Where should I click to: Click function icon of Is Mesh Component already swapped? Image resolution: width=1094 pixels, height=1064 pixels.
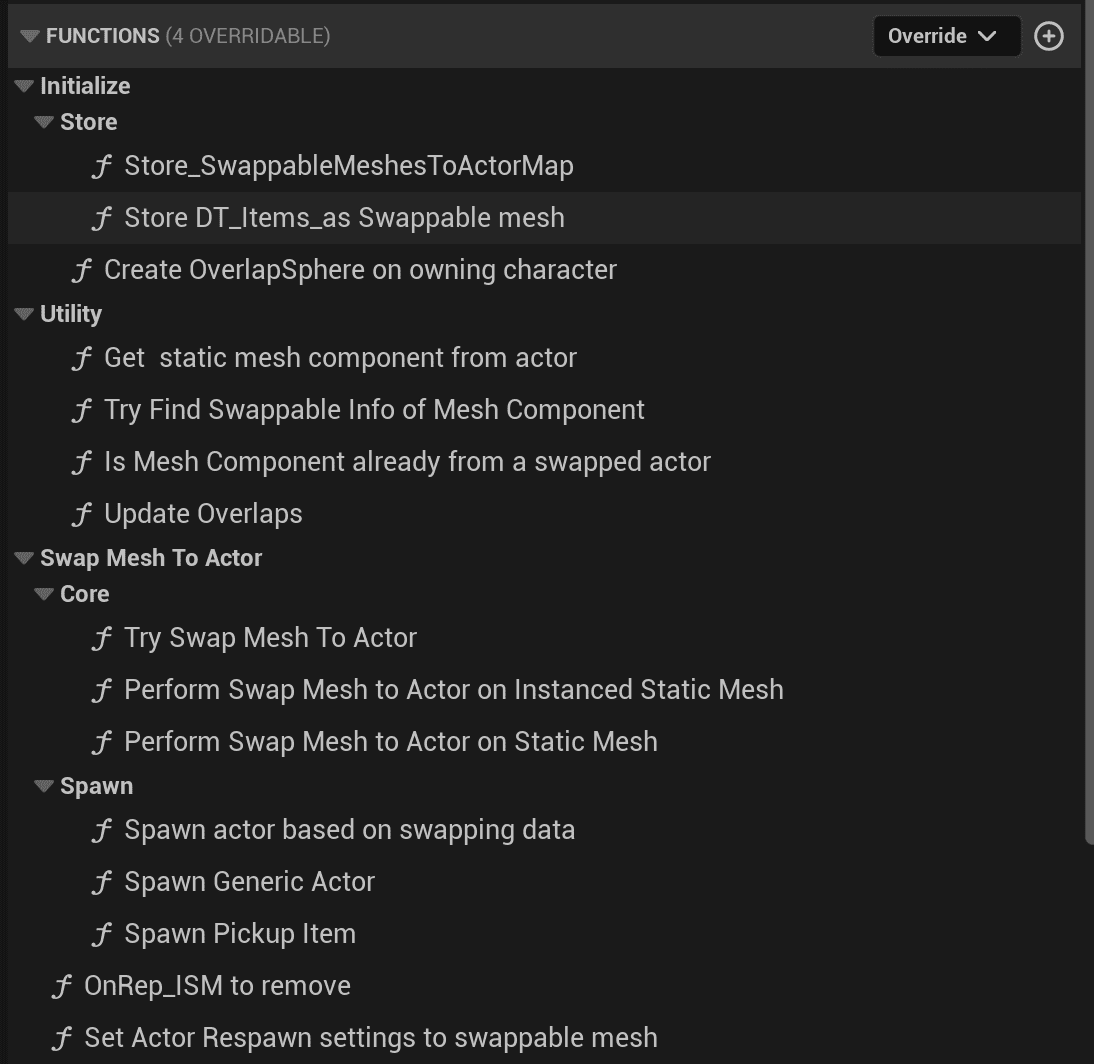point(82,463)
